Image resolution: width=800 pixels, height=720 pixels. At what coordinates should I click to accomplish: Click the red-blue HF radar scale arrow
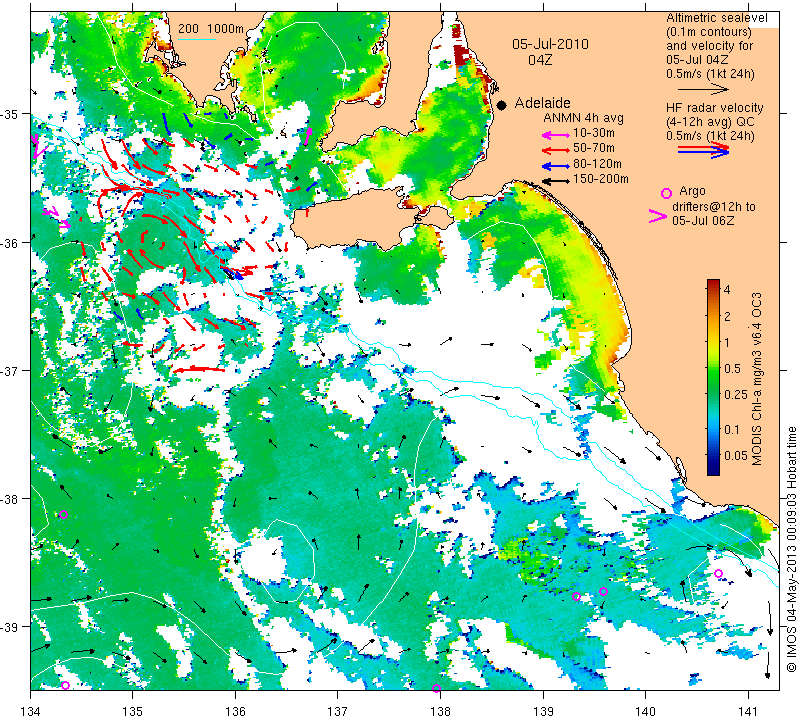pyautogui.click(x=703, y=150)
